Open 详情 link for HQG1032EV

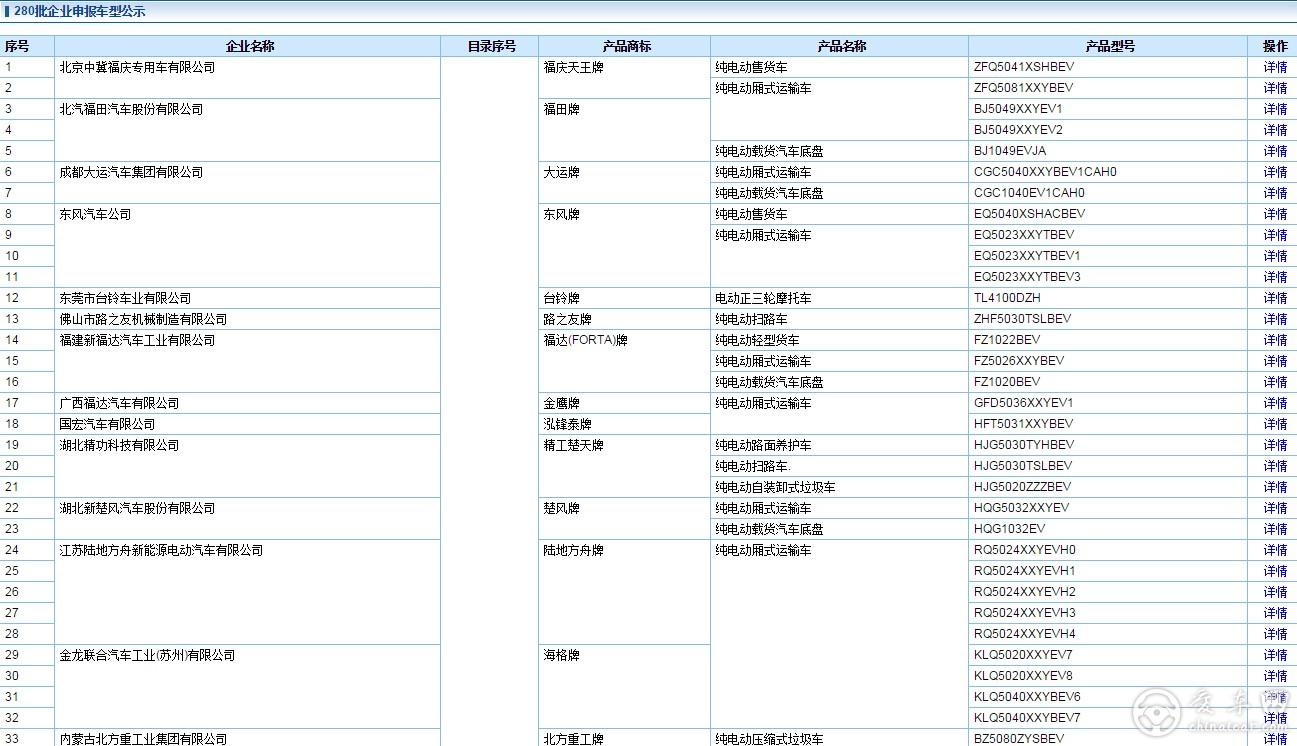(1275, 530)
